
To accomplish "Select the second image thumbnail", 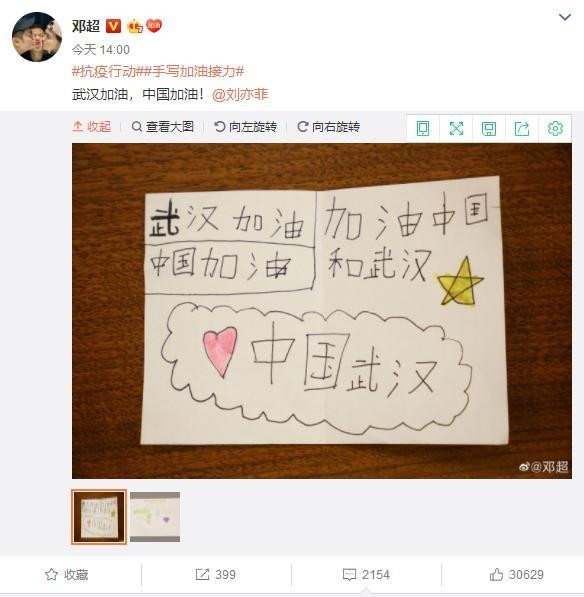I will tap(155, 517).
